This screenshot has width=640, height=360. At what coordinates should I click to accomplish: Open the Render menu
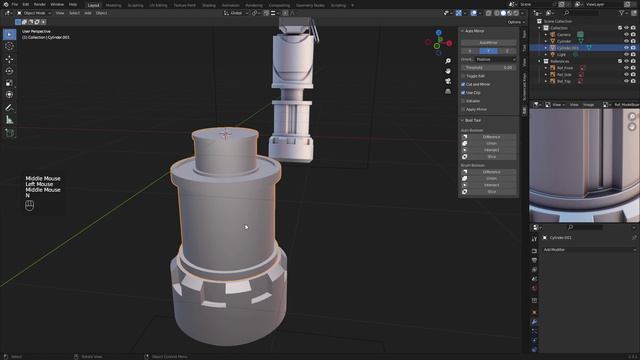40,4
